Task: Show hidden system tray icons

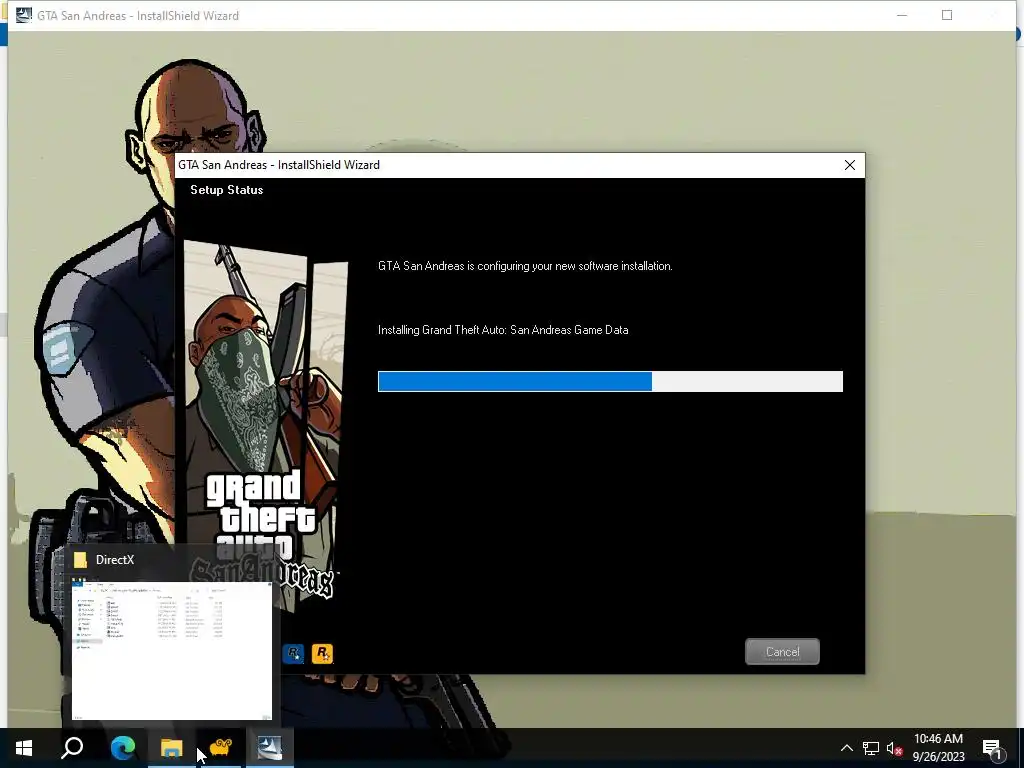Action: point(846,748)
